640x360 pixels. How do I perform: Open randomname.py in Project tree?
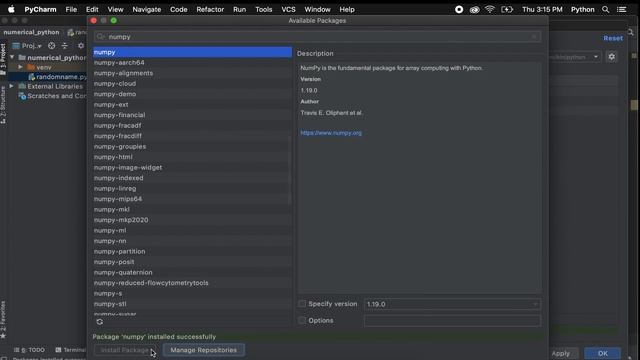point(57,77)
